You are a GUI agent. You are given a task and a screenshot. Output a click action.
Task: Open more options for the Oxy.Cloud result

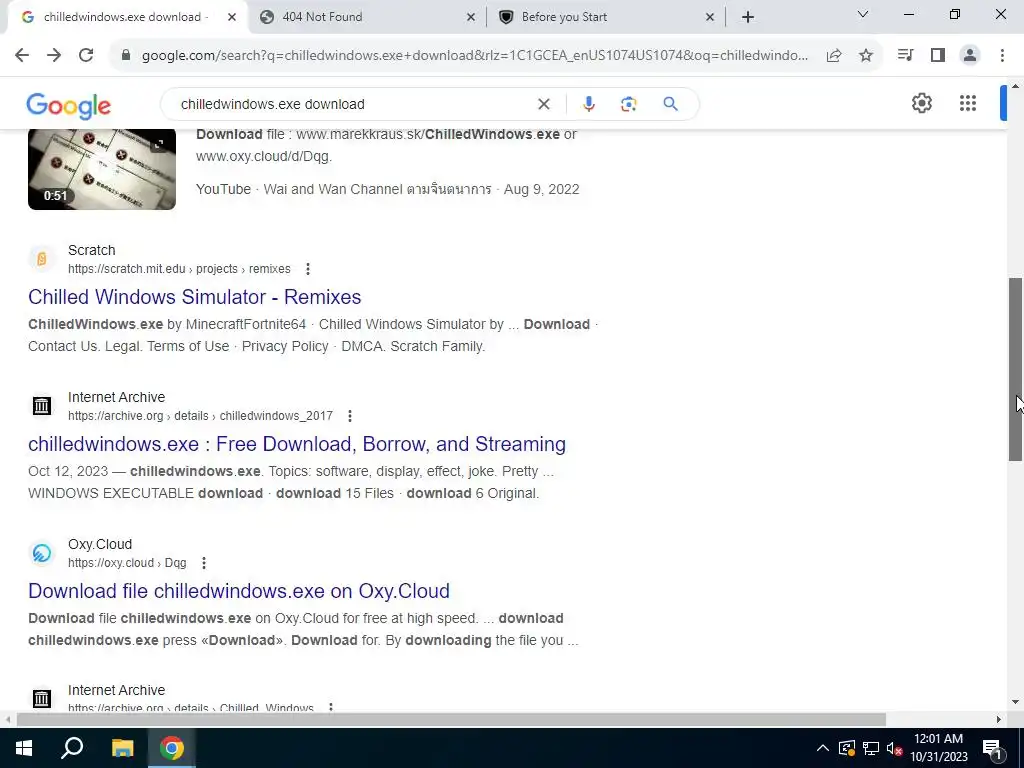[x=204, y=563]
